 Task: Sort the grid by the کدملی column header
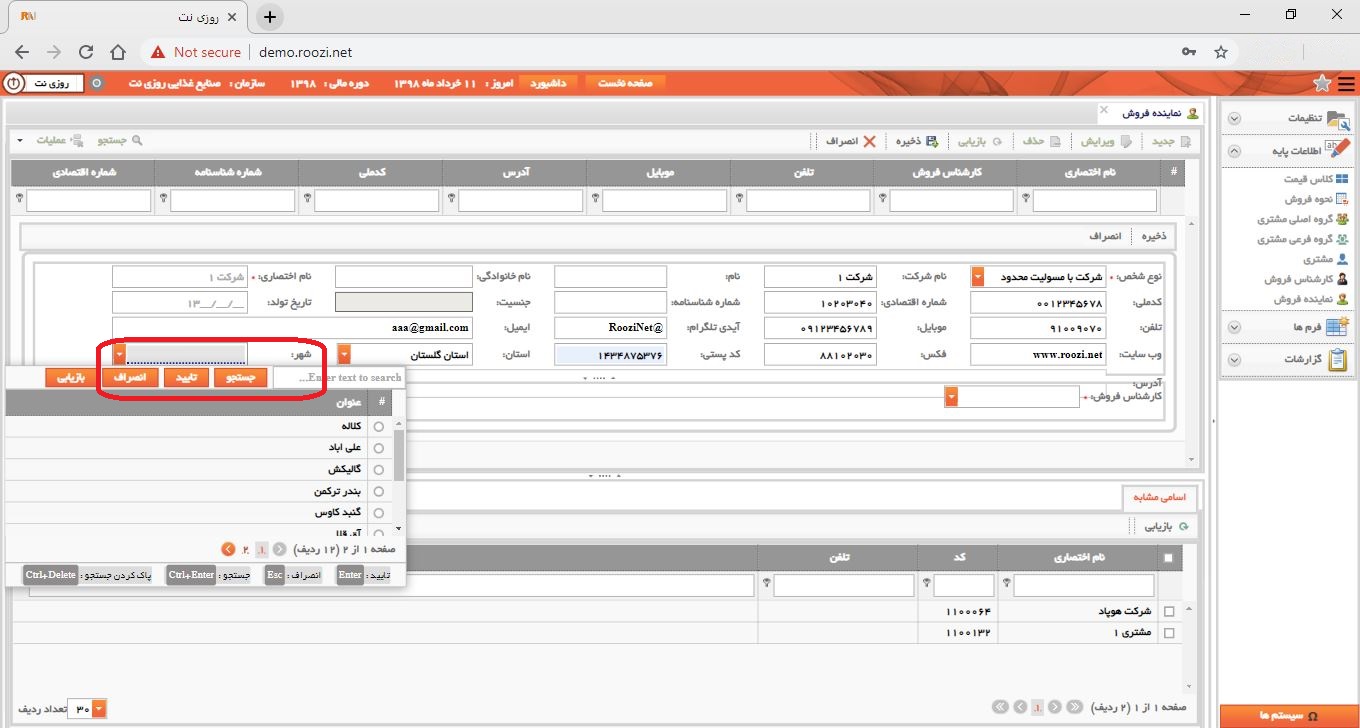372,172
